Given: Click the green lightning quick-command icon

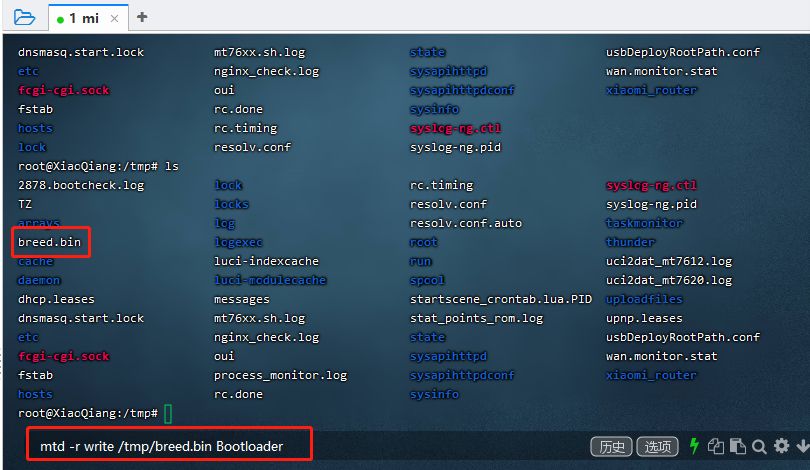Looking at the screenshot, I should [694, 446].
